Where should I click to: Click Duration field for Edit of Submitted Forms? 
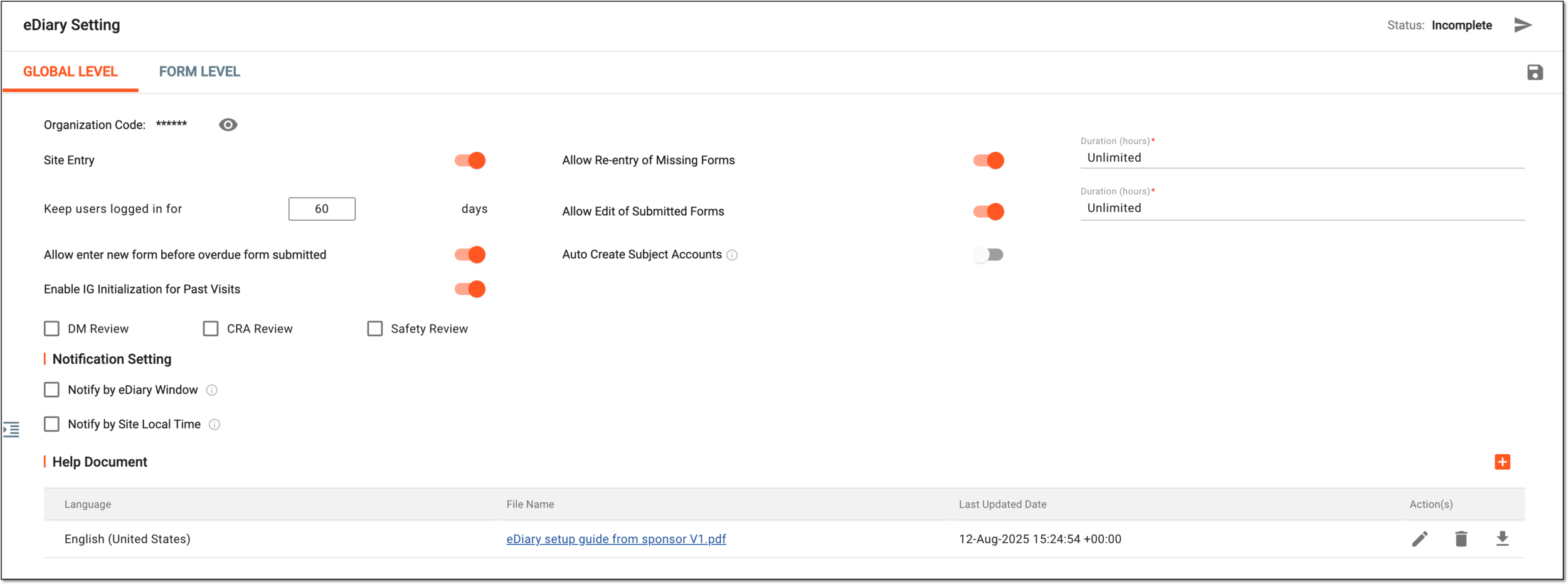click(x=1302, y=208)
